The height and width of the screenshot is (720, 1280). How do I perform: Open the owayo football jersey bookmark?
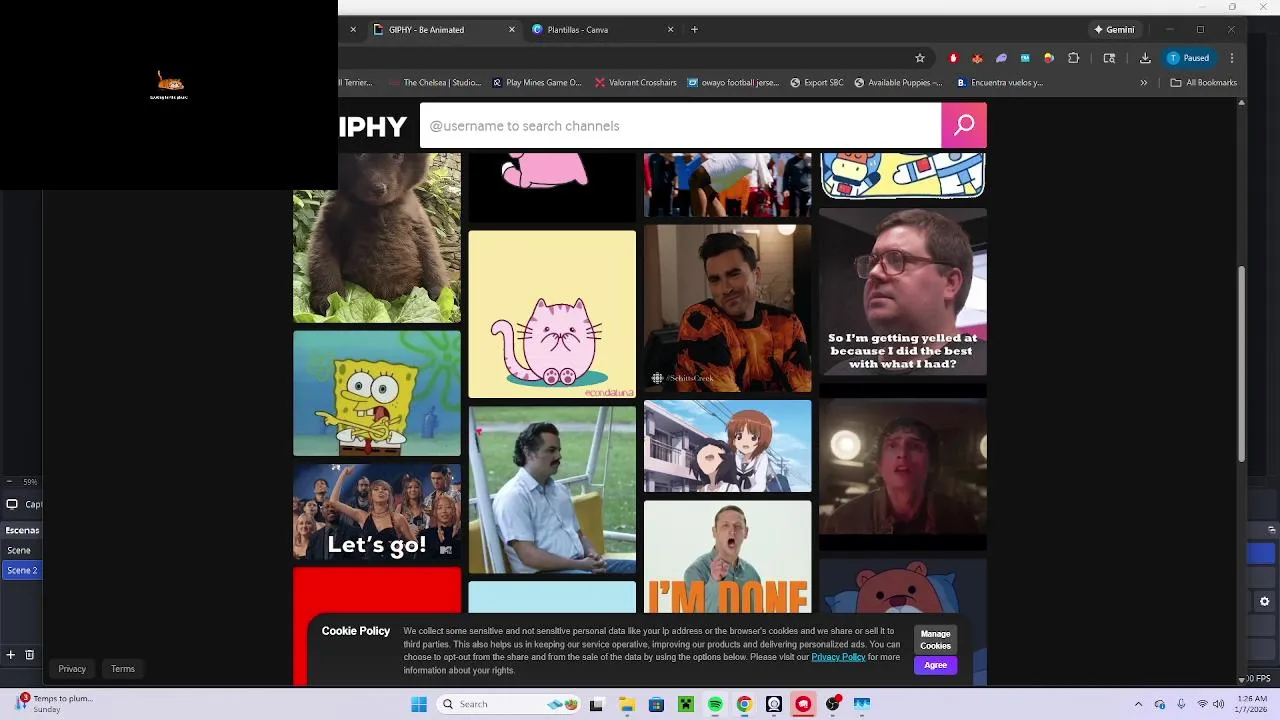[x=733, y=83]
